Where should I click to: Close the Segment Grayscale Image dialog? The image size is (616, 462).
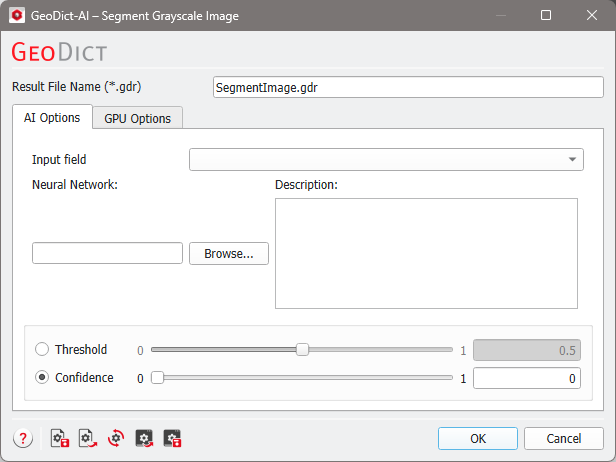tap(592, 15)
